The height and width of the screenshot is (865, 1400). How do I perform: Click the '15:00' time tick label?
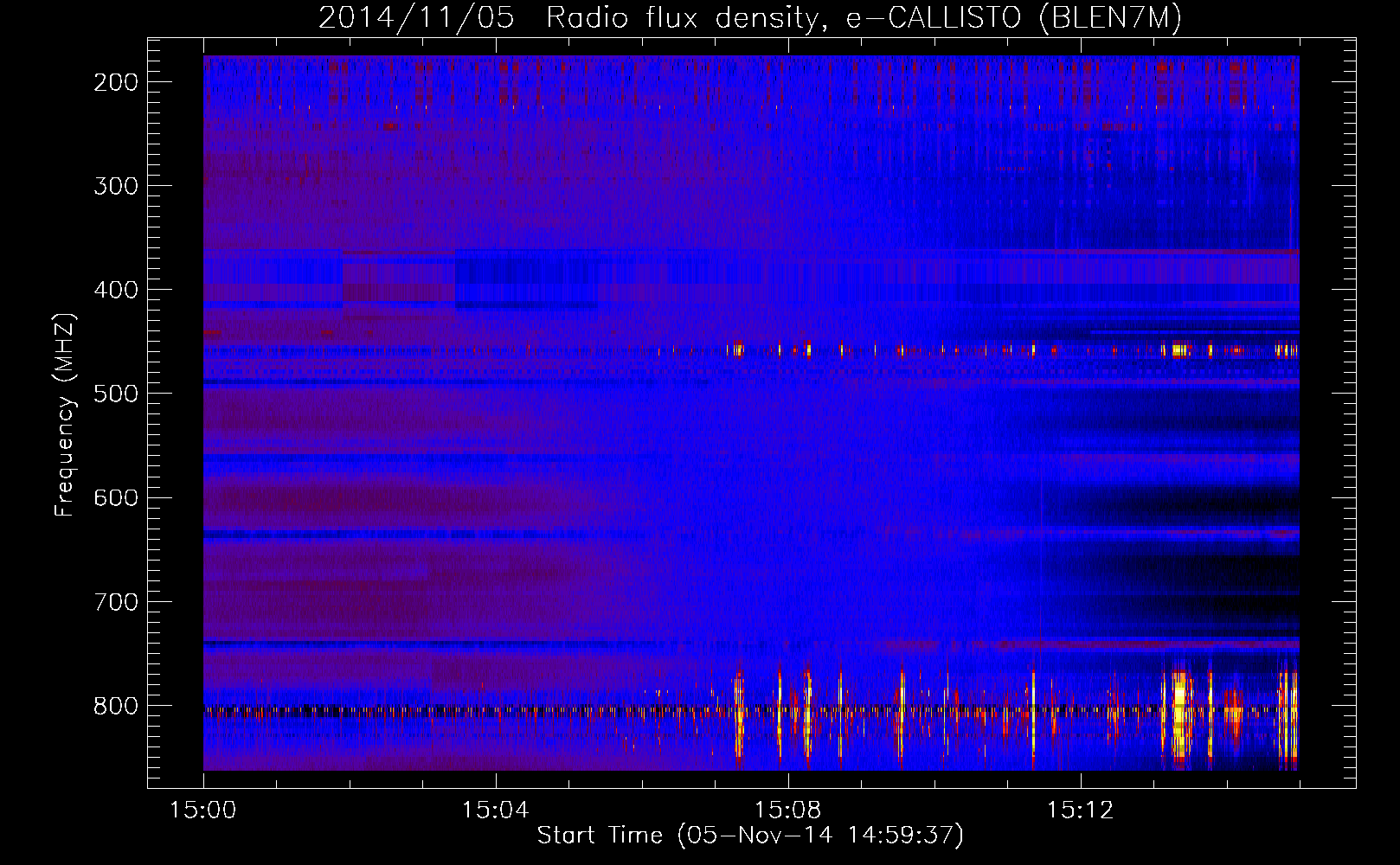pyautogui.click(x=203, y=811)
